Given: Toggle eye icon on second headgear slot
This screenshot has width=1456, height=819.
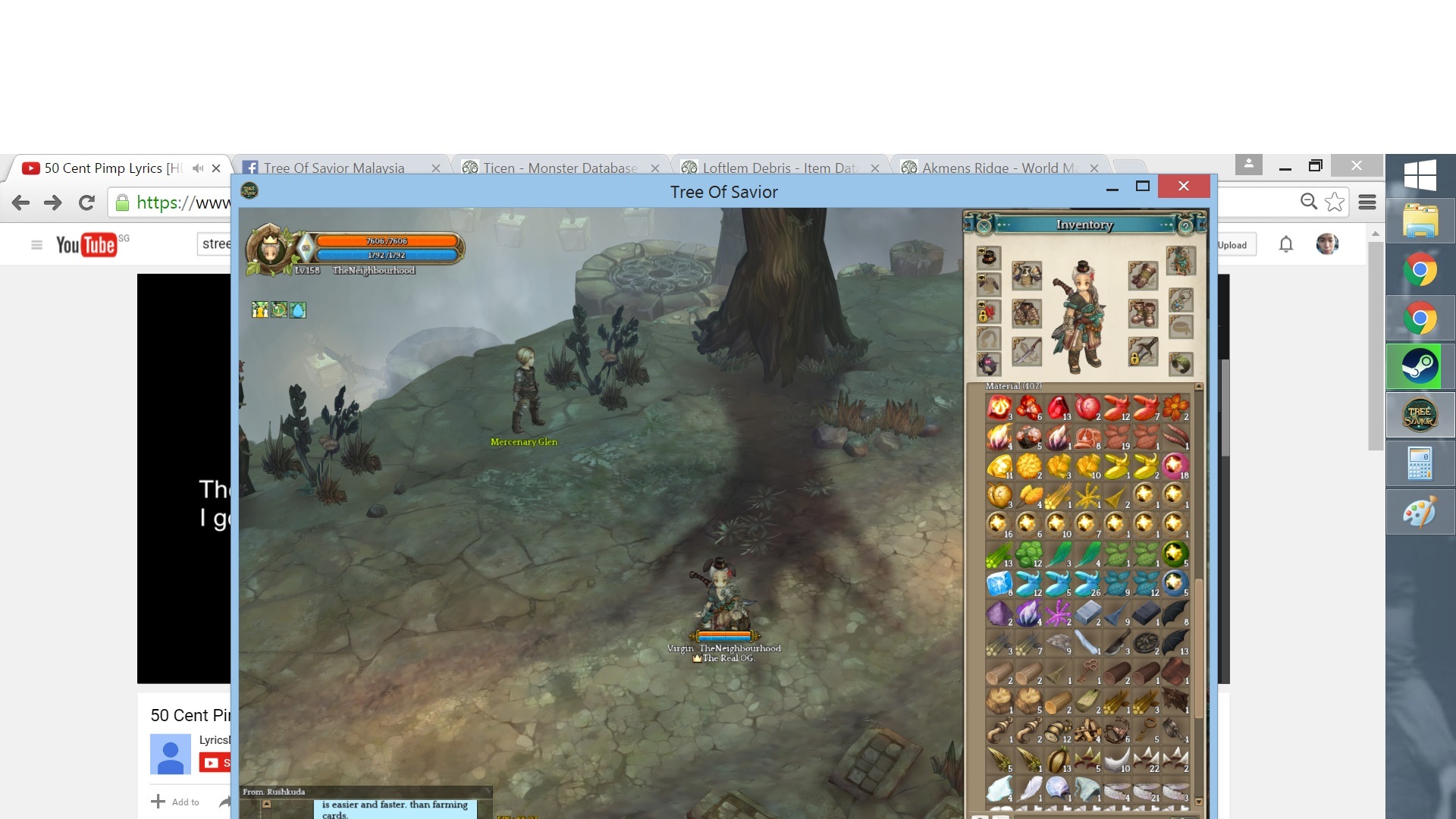Looking at the screenshot, I should tap(981, 277).
